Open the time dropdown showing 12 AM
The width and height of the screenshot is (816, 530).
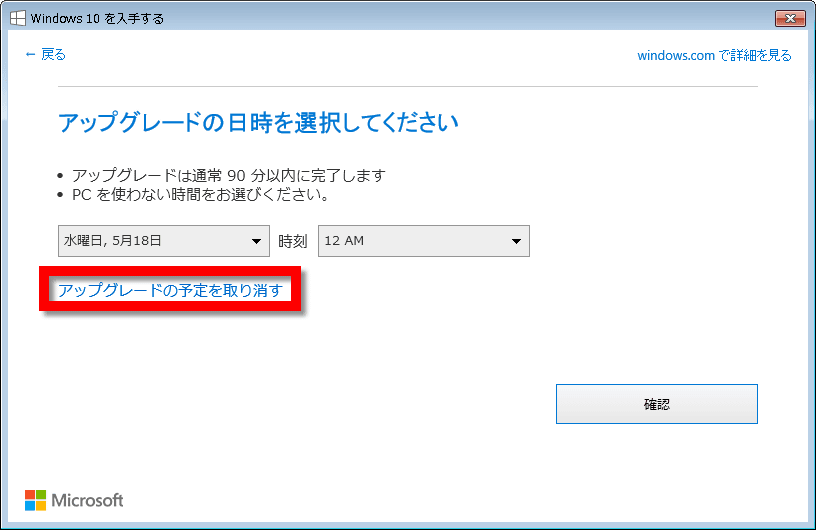424,241
